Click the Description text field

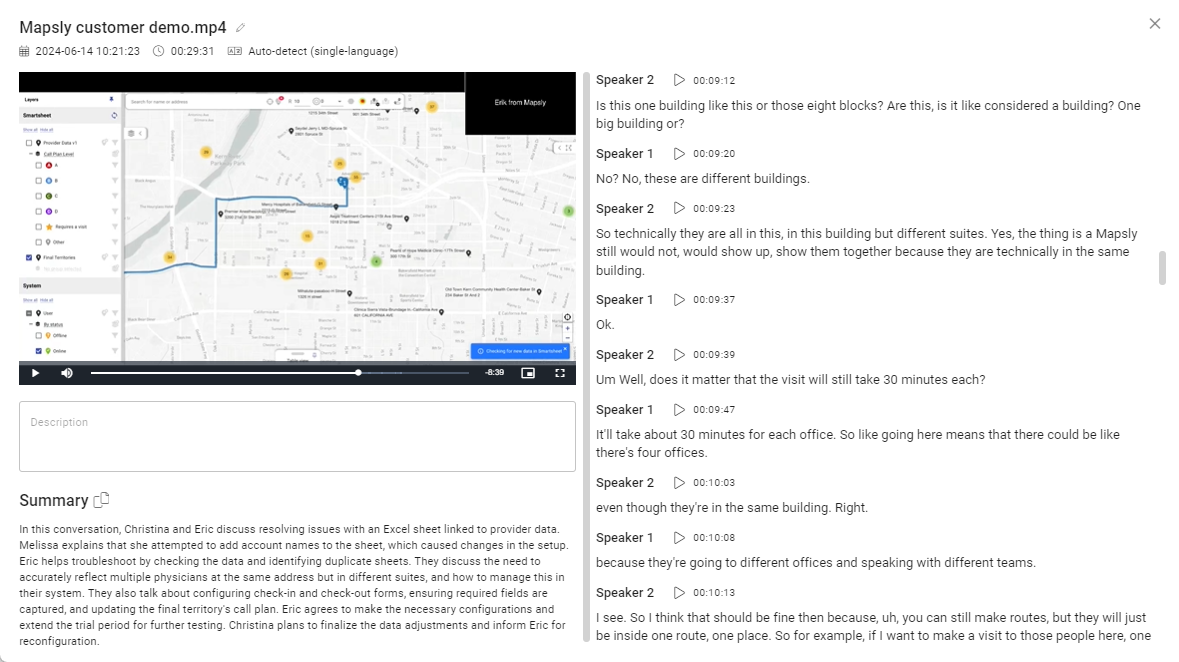pos(297,436)
